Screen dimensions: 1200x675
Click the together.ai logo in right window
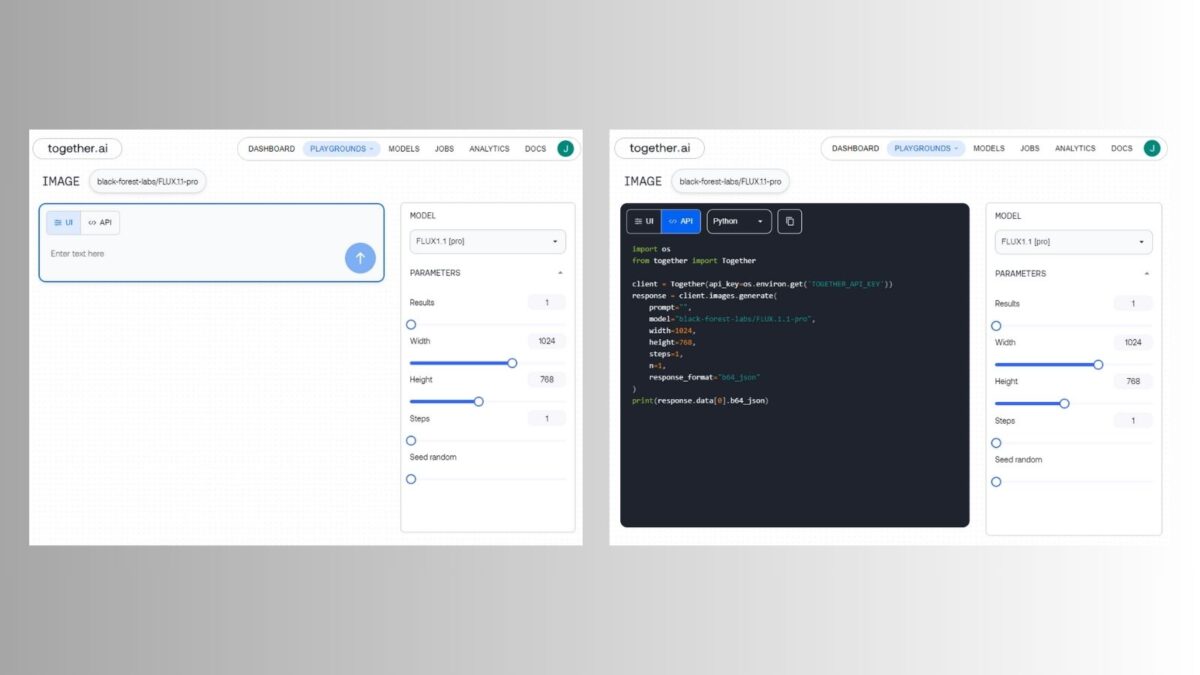pyautogui.click(x=659, y=148)
